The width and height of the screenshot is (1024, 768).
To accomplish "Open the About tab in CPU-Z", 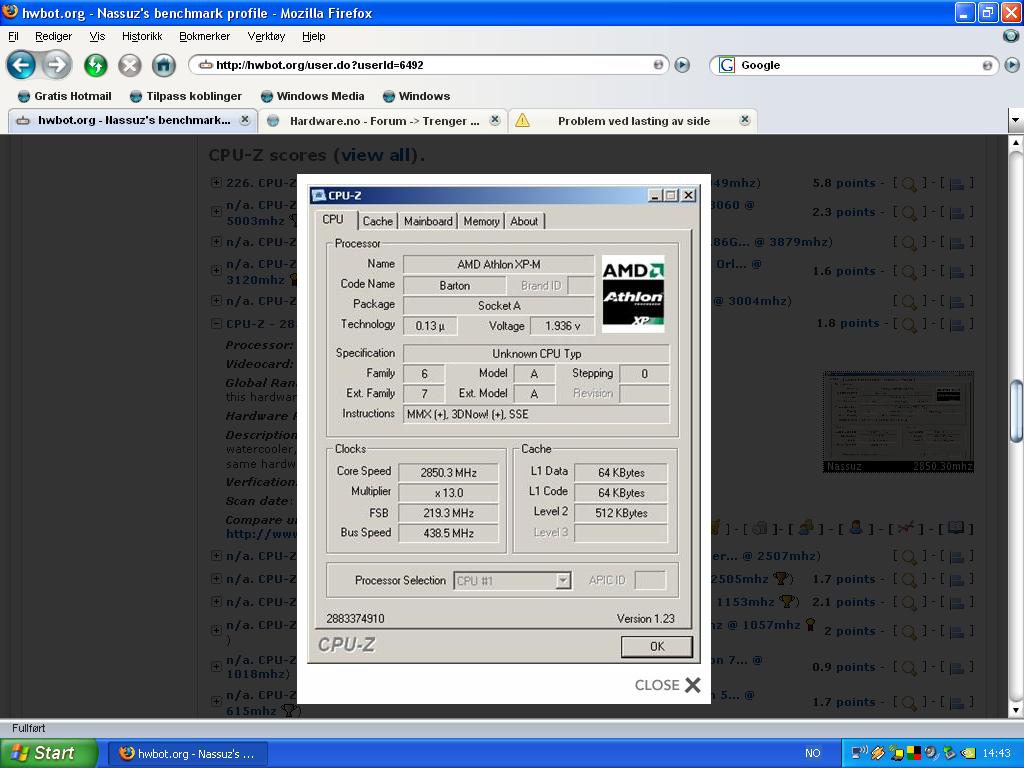I will point(524,221).
